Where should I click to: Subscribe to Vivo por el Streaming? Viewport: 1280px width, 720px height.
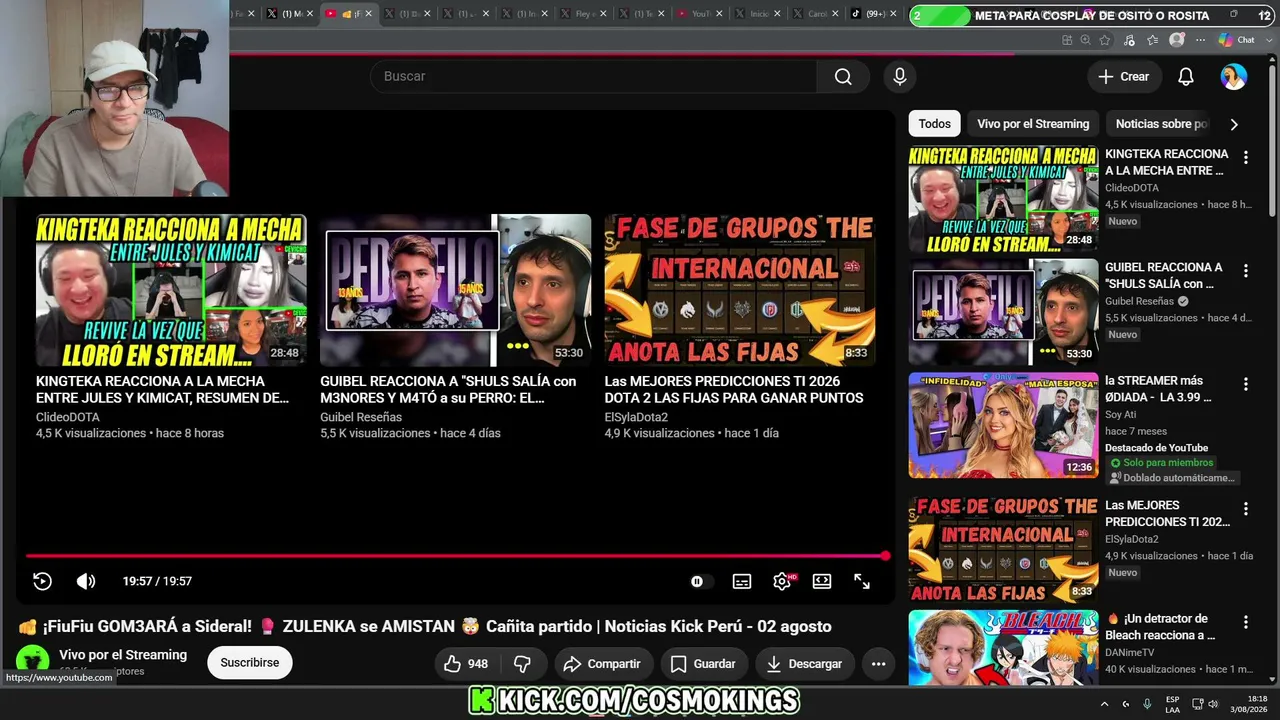click(250, 663)
